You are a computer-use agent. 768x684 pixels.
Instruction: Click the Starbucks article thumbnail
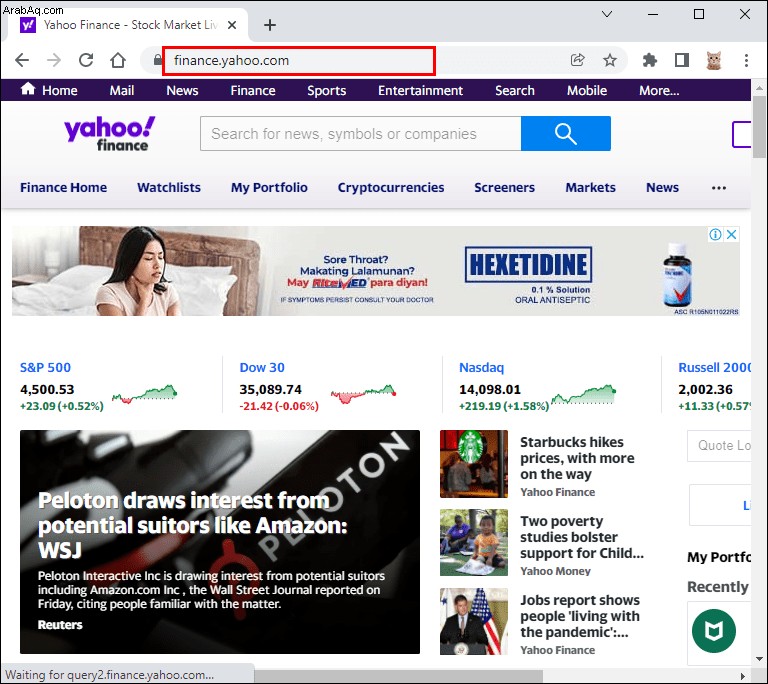click(474, 464)
